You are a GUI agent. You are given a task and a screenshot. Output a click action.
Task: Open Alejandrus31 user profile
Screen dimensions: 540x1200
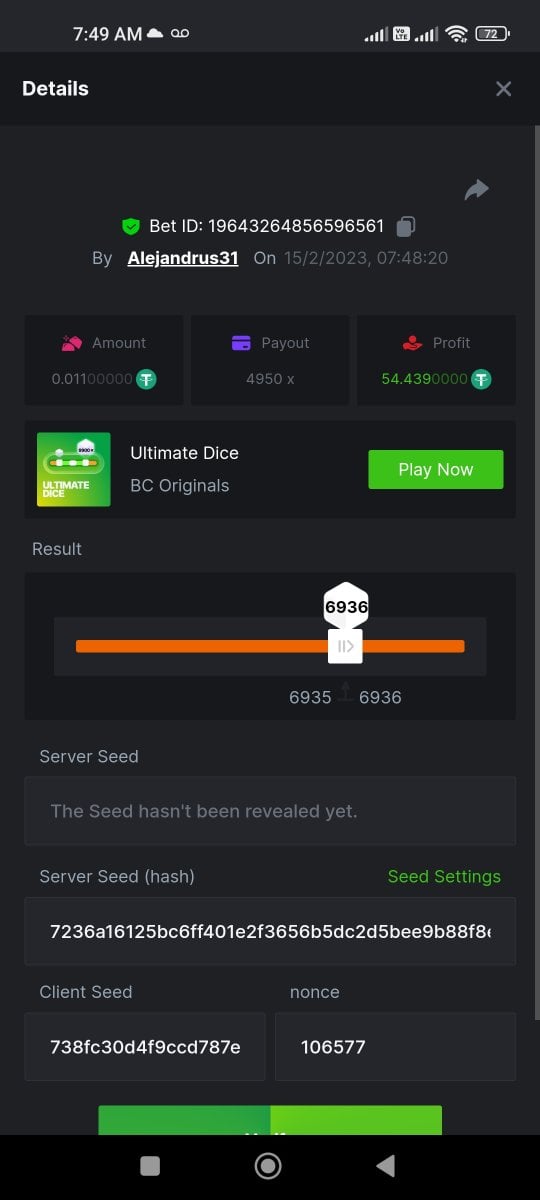point(183,258)
